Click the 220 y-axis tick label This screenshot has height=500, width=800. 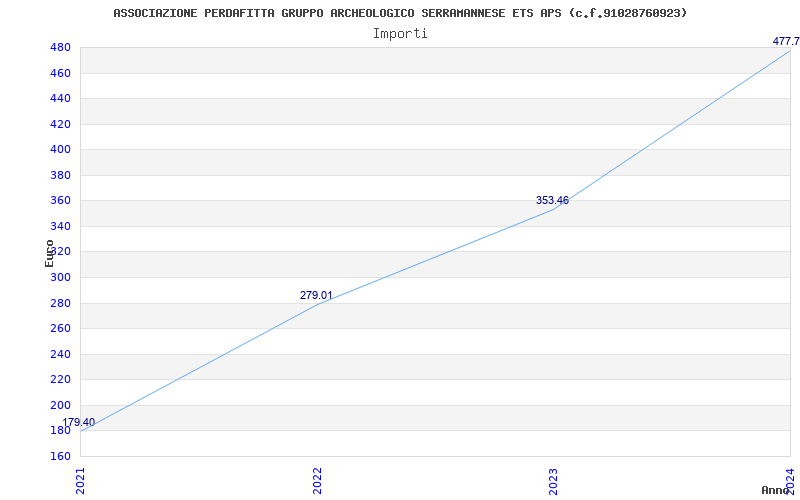pos(60,380)
